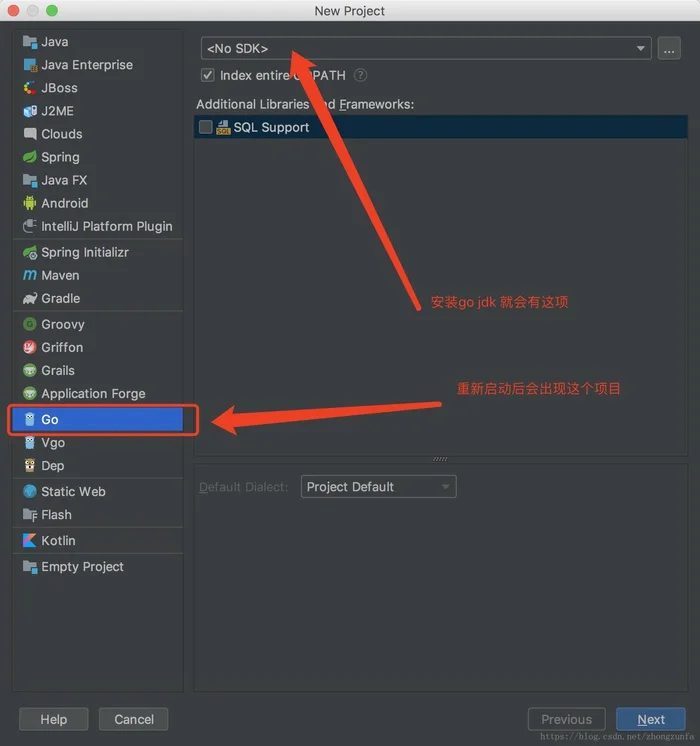Select the 'Java Enterprise' label
This screenshot has height=746, width=700.
pyautogui.click(x=87, y=65)
